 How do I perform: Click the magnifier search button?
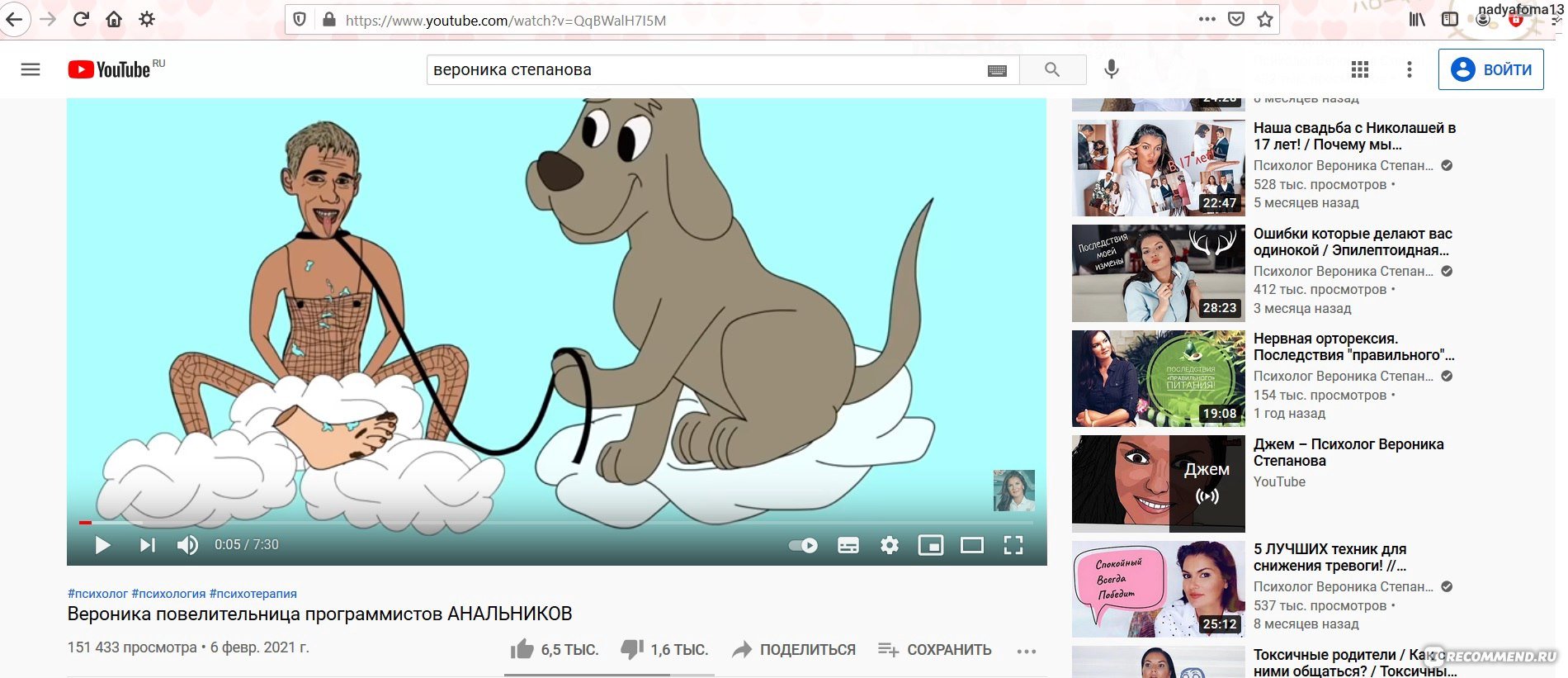[1052, 70]
